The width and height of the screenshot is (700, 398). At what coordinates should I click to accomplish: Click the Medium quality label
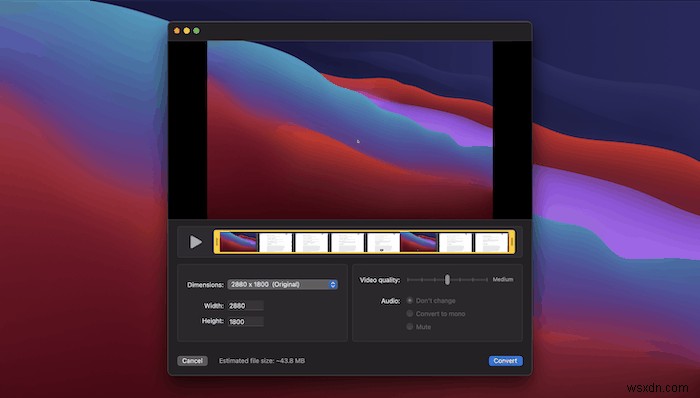(x=503, y=279)
